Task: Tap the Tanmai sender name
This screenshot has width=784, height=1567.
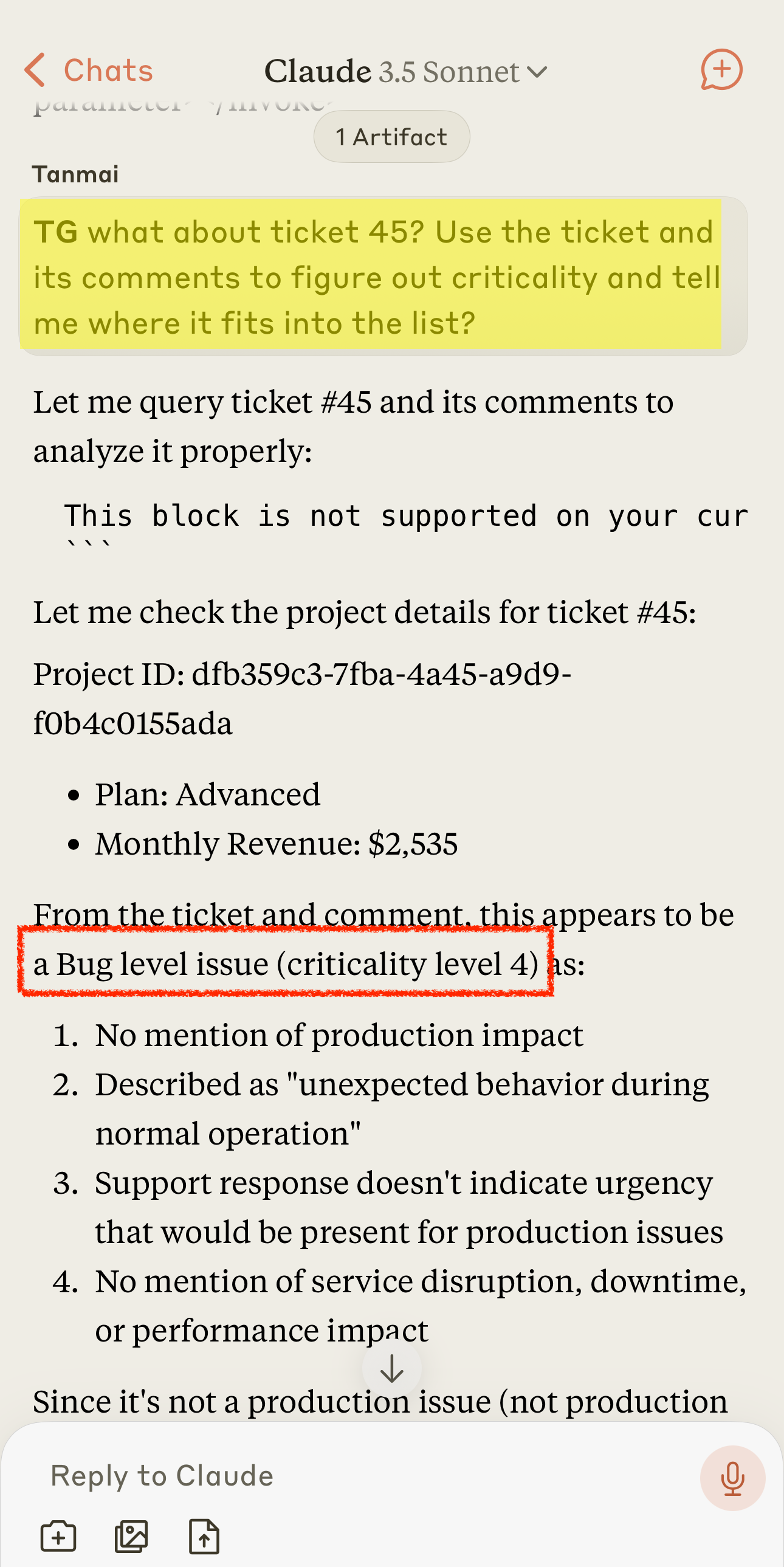Action: point(74,174)
